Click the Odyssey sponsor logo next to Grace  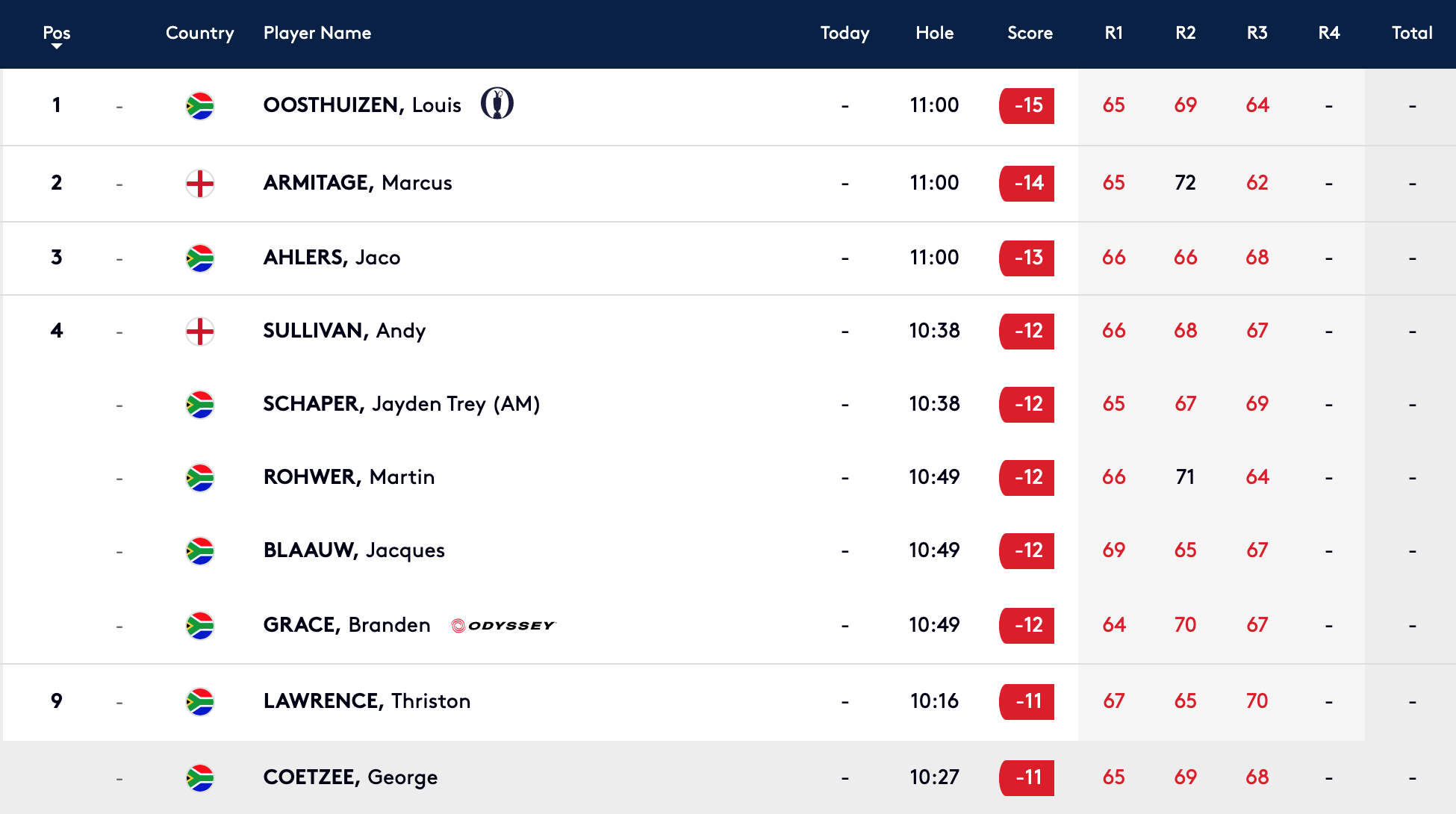click(504, 626)
